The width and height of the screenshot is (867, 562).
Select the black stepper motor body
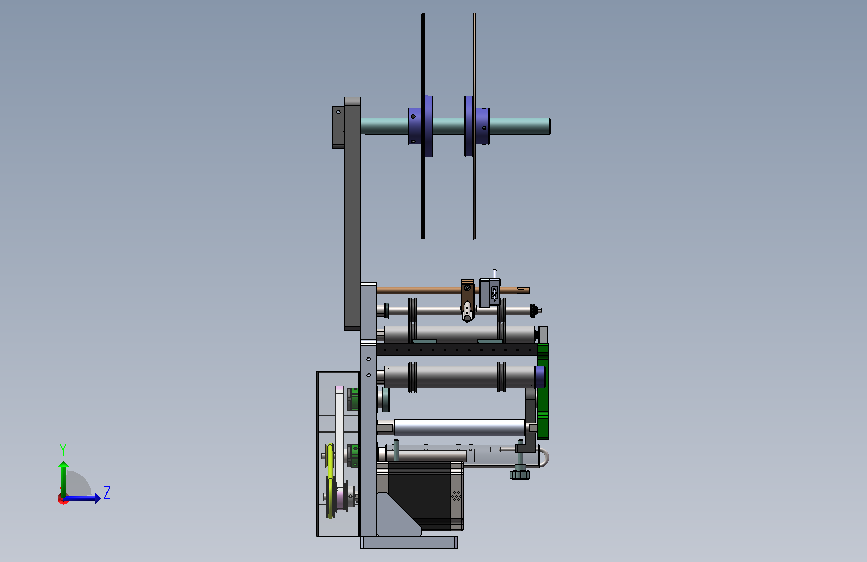[425, 493]
